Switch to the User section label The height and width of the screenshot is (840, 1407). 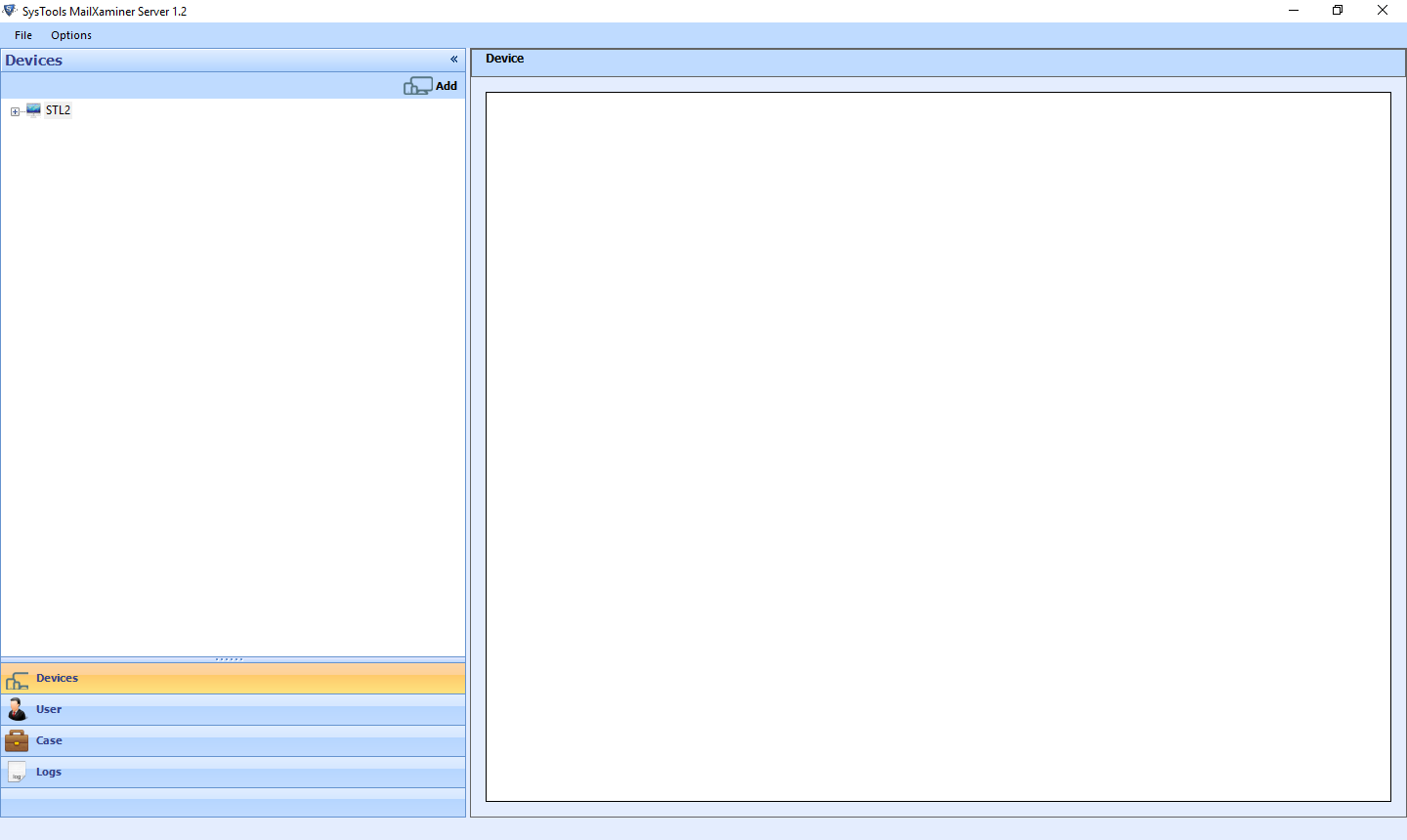tap(49, 709)
